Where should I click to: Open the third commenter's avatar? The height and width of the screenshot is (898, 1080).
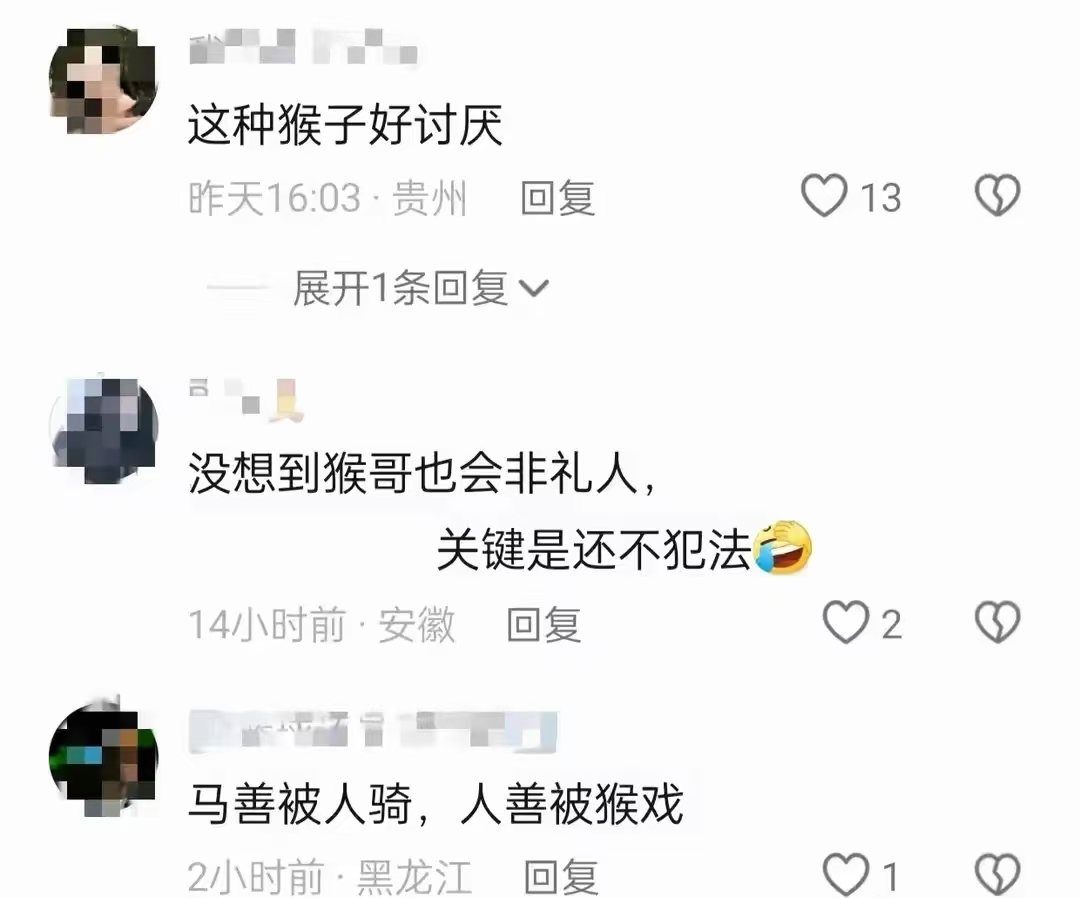tap(104, 758)
